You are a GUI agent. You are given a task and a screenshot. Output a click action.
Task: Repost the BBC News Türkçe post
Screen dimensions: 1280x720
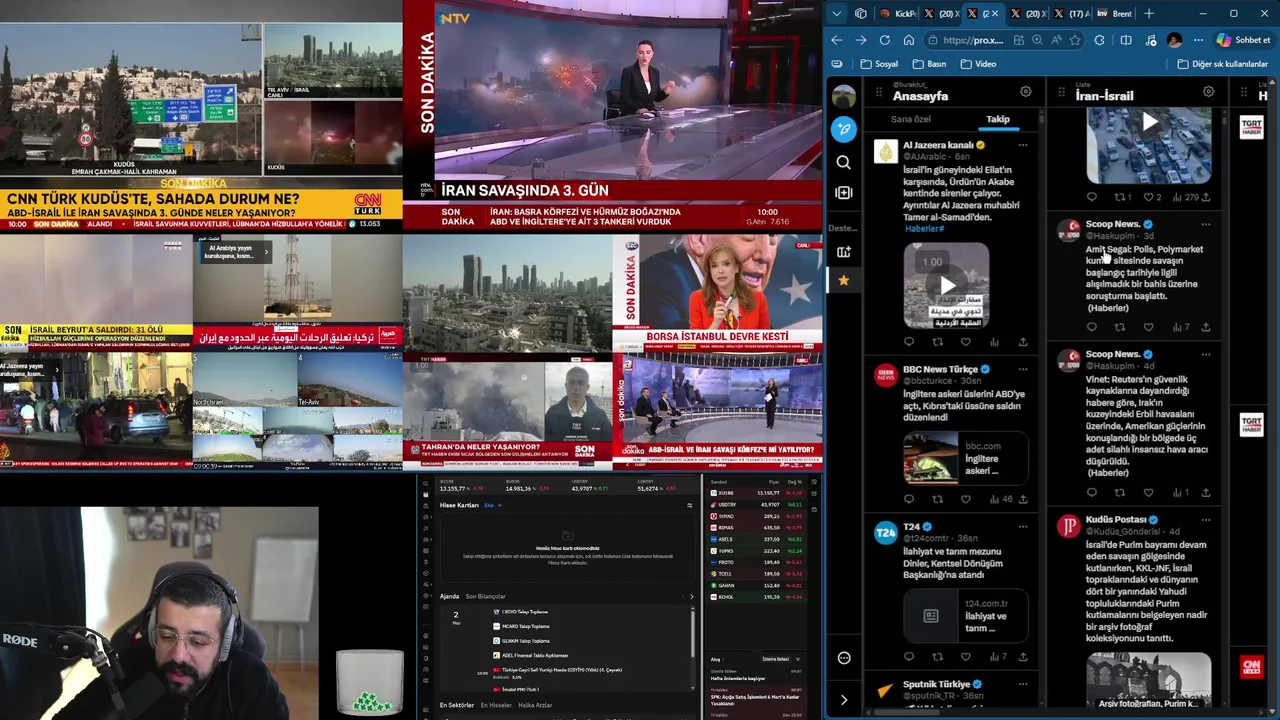[937, 499]
